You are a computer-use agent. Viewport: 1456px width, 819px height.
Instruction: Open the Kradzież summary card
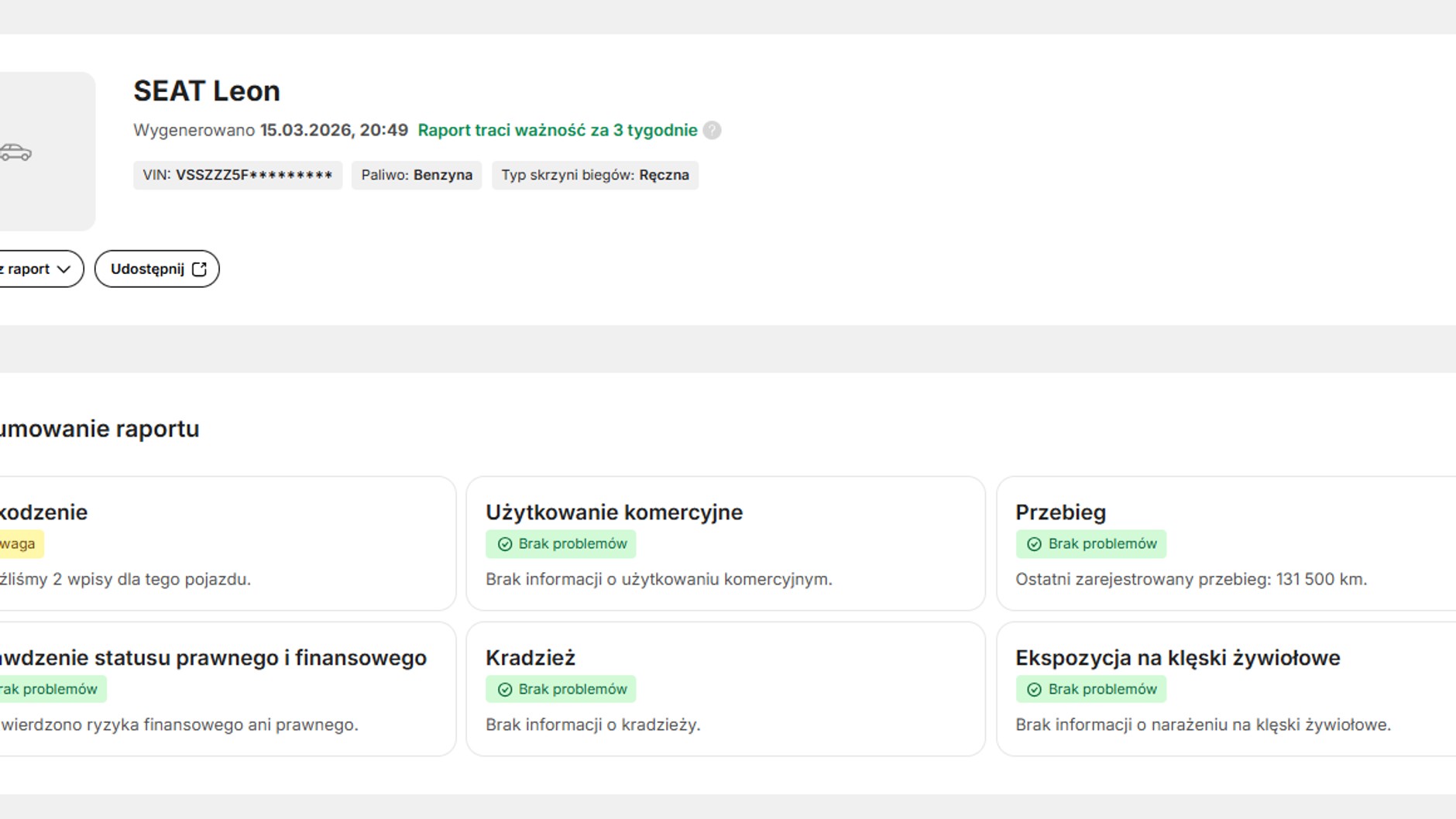[725, 688]
